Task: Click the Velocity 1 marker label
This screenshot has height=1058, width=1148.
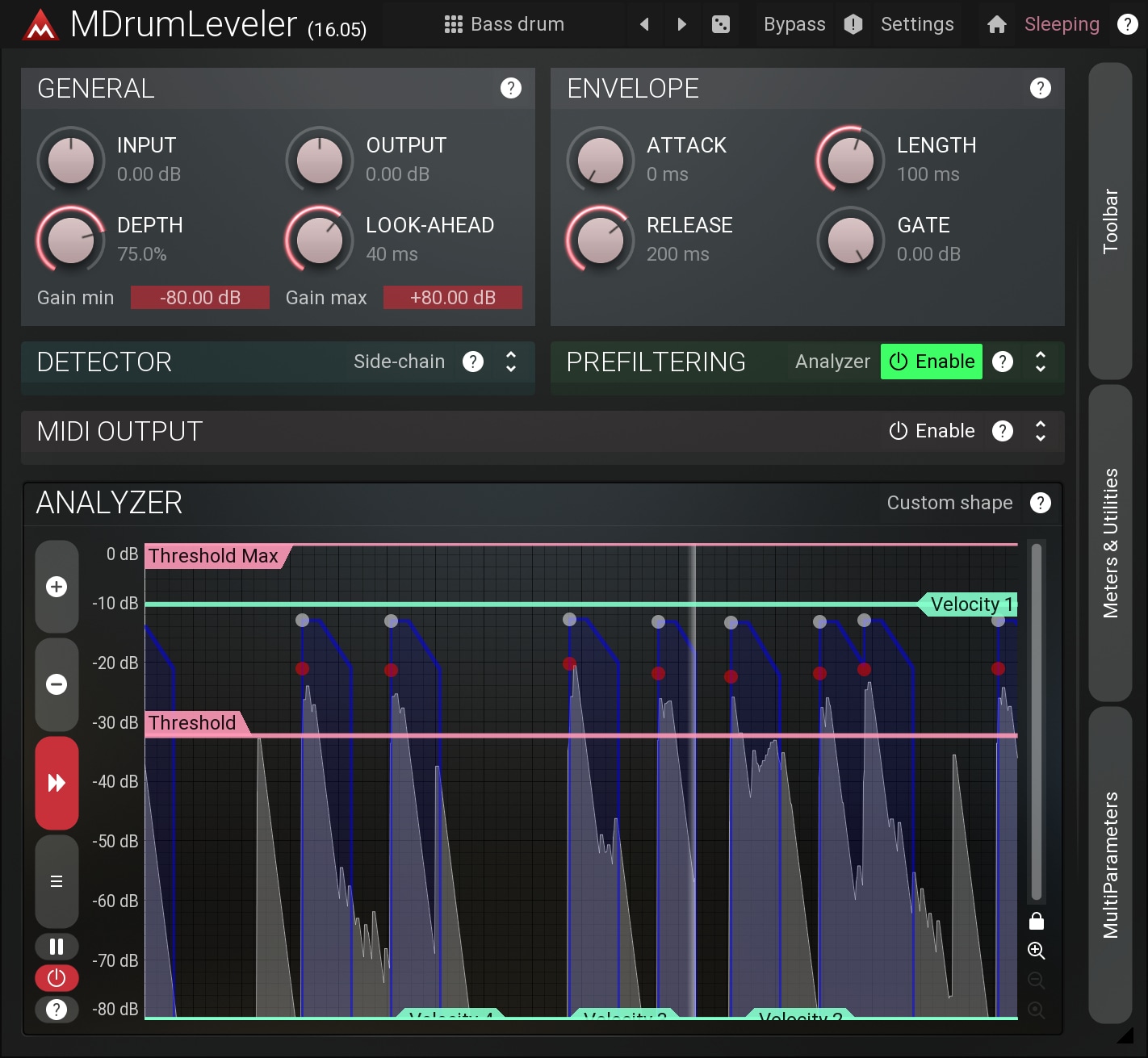Action: pyautogui.click(x=969, y=604)
